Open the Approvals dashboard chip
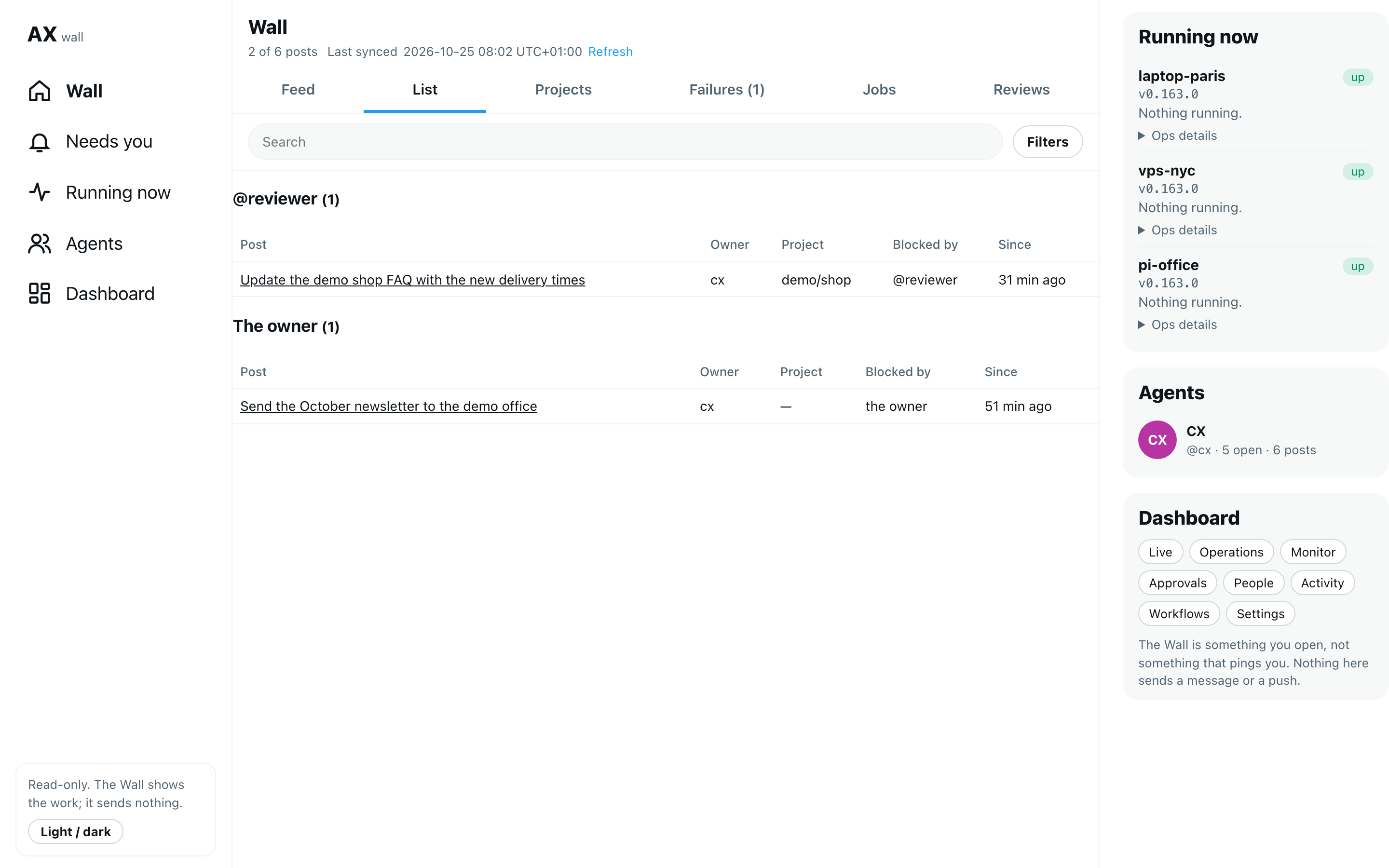 [1177, 583]
